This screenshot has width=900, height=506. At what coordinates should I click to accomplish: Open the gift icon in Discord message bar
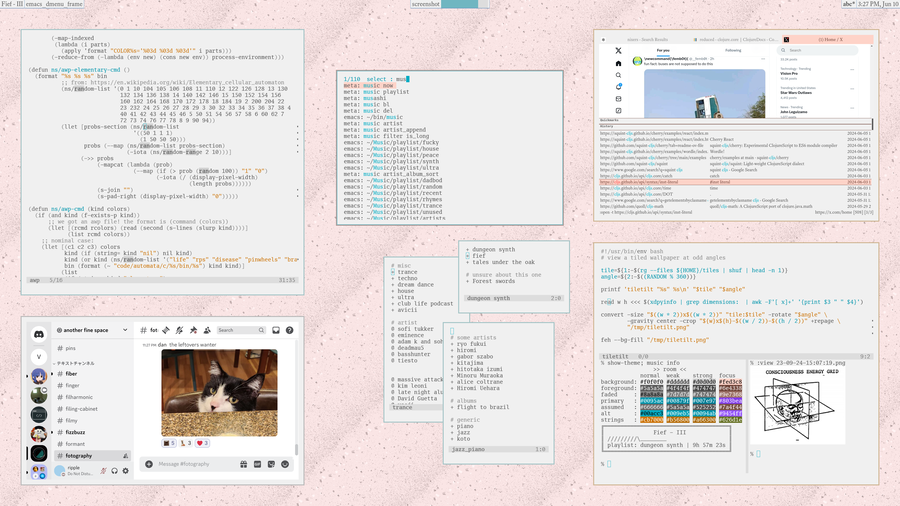(x=243, y=464)
